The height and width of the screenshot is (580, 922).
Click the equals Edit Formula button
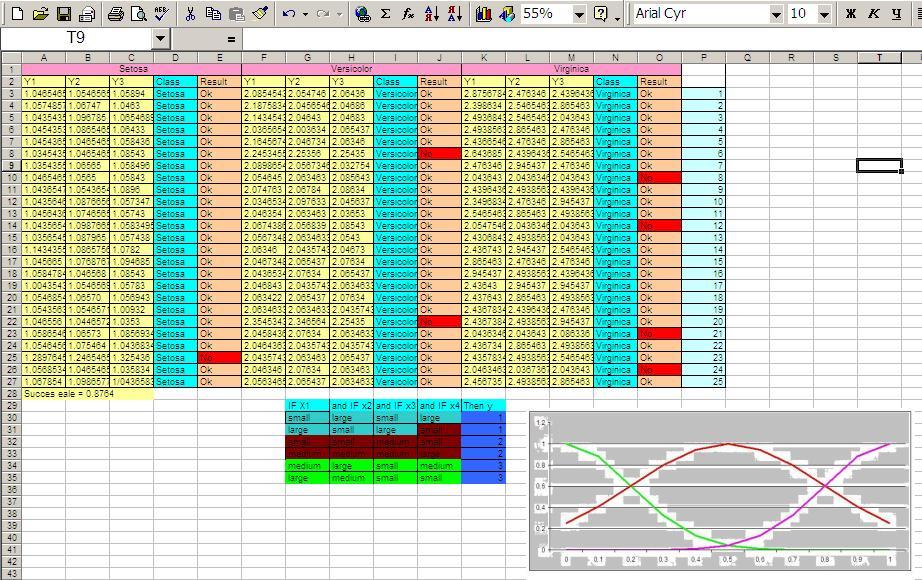click(x=232, y=38)
